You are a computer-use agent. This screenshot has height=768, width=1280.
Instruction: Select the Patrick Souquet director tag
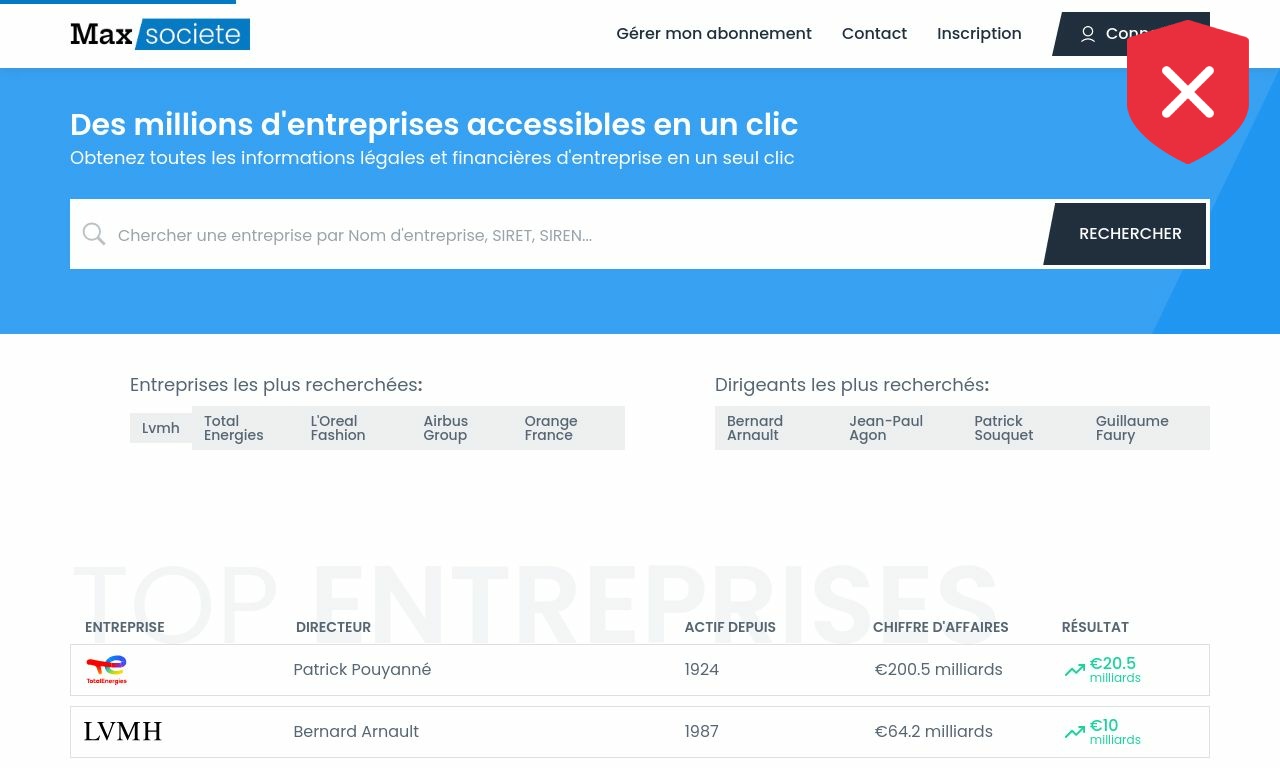pyautogui.click(x=1023, y=428)
